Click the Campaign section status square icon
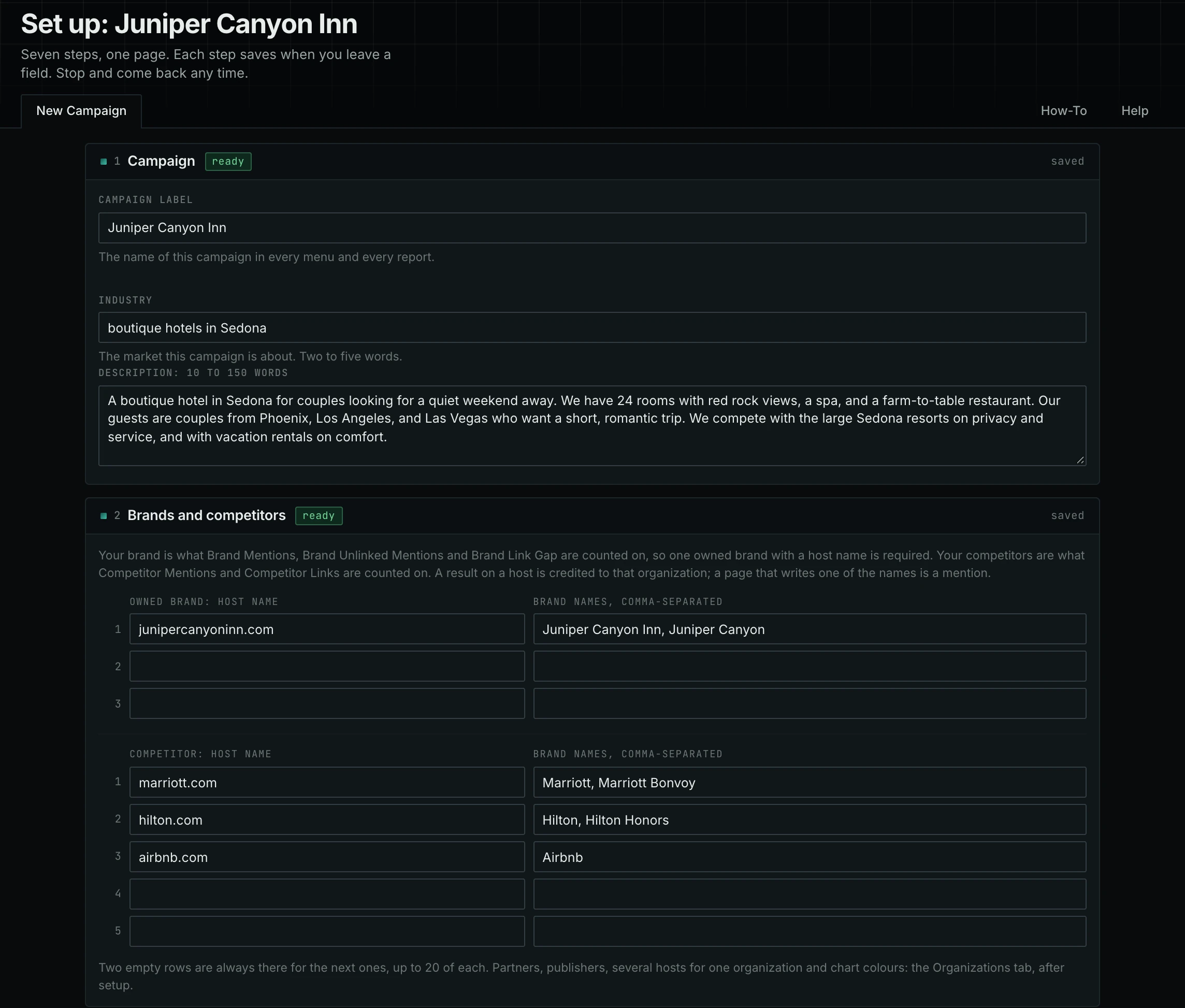 point(104,162)
